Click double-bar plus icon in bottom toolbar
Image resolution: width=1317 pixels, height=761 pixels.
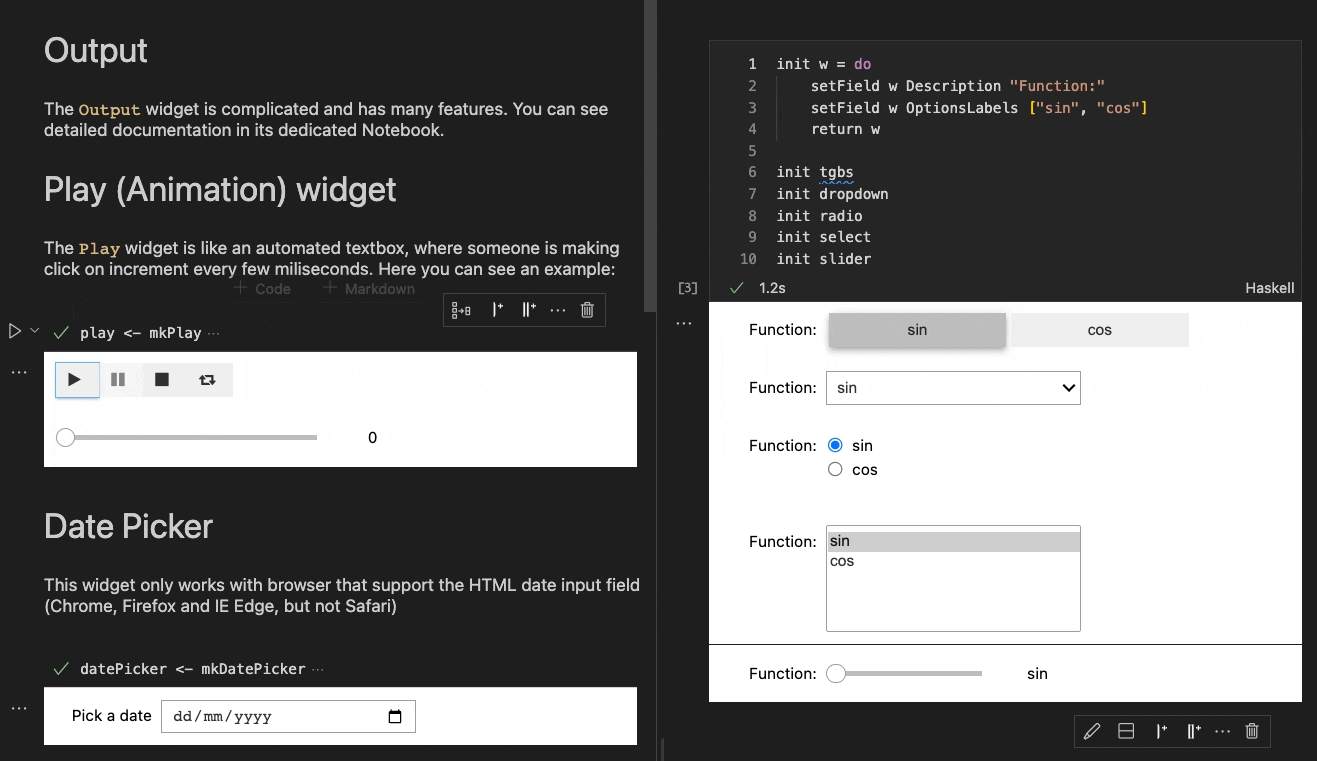point(1193,731)
